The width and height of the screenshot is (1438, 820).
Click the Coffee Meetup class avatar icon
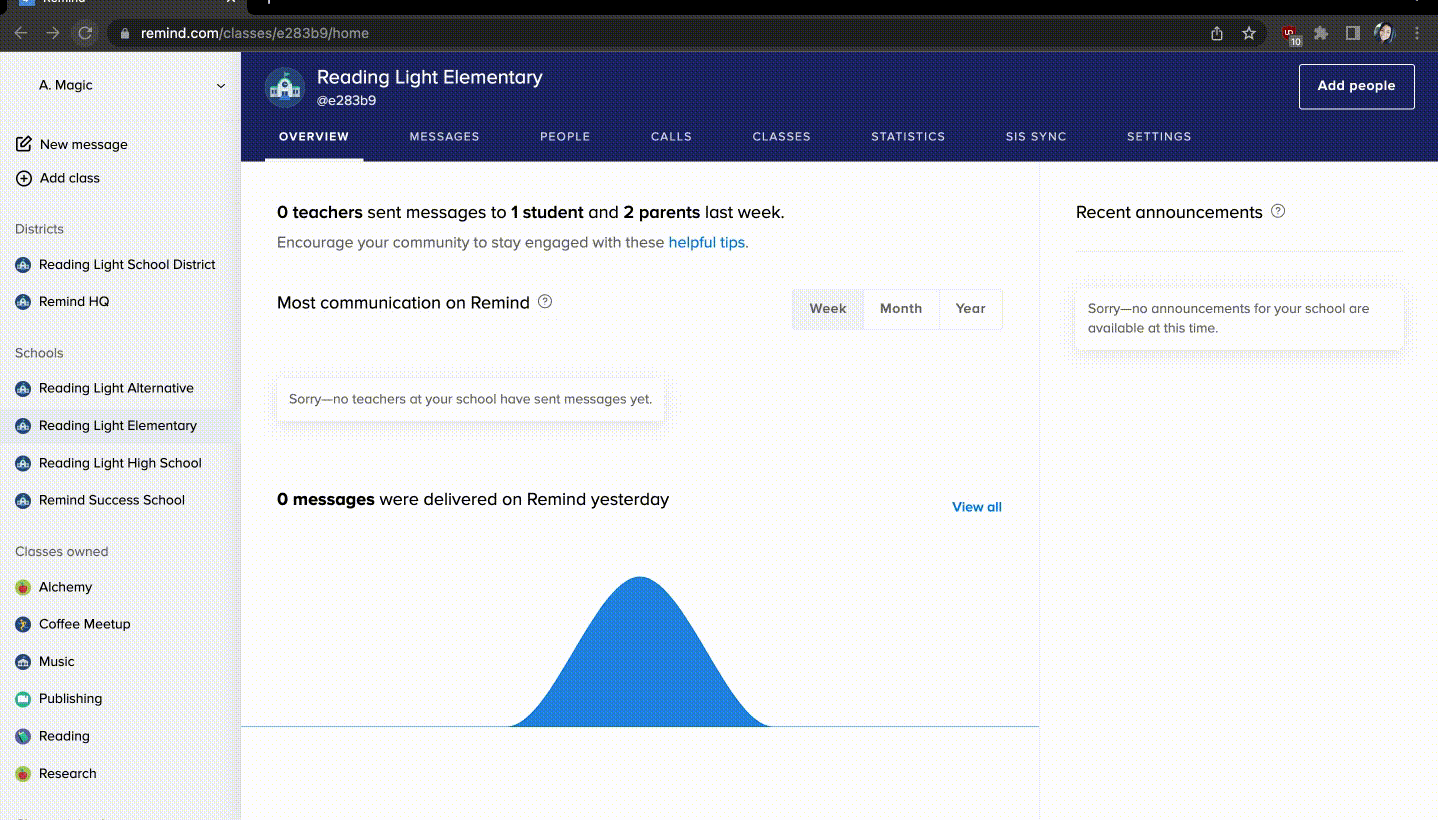23,624
